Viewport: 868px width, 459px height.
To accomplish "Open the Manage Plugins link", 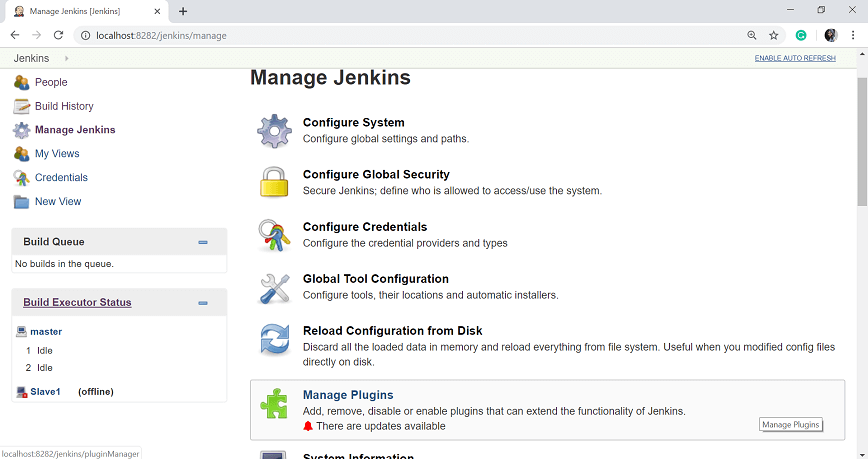I will pyautogui.click(x=348, y=395).
